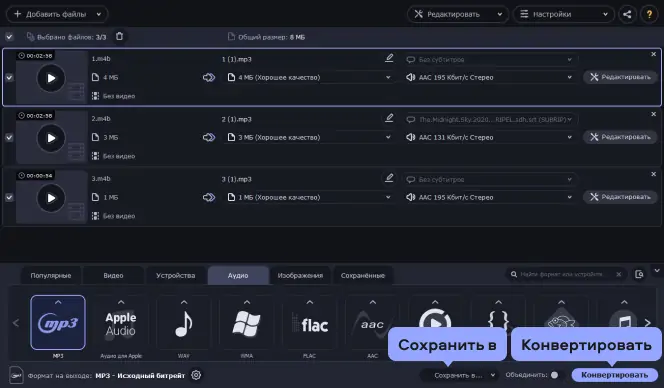Open 1 МБ quality dropdown for 3.m4b
The width and height of the screenshot is (664, 388).
tap(309, 197)
